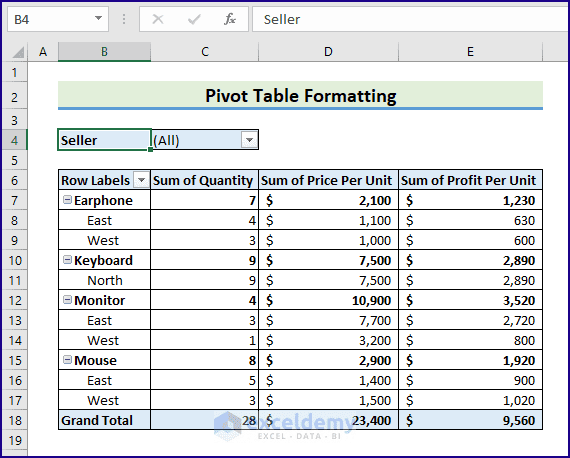Select Grand Total profit 9,560

(x=470, y=420)
